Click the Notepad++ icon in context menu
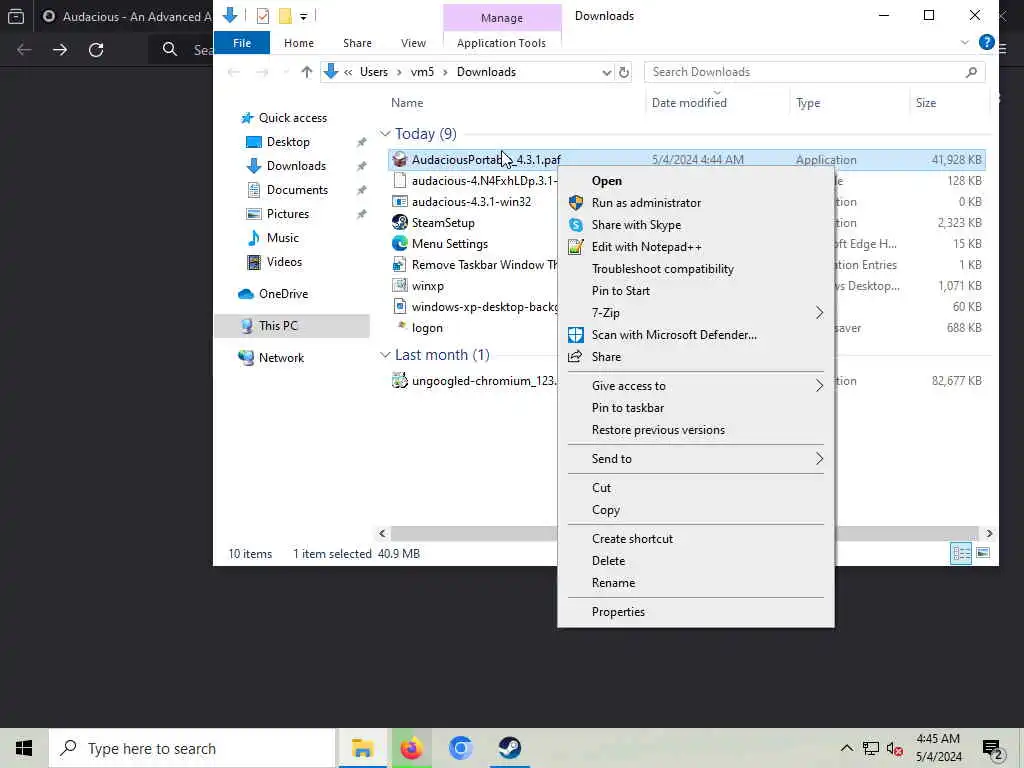 click(575, 247)
